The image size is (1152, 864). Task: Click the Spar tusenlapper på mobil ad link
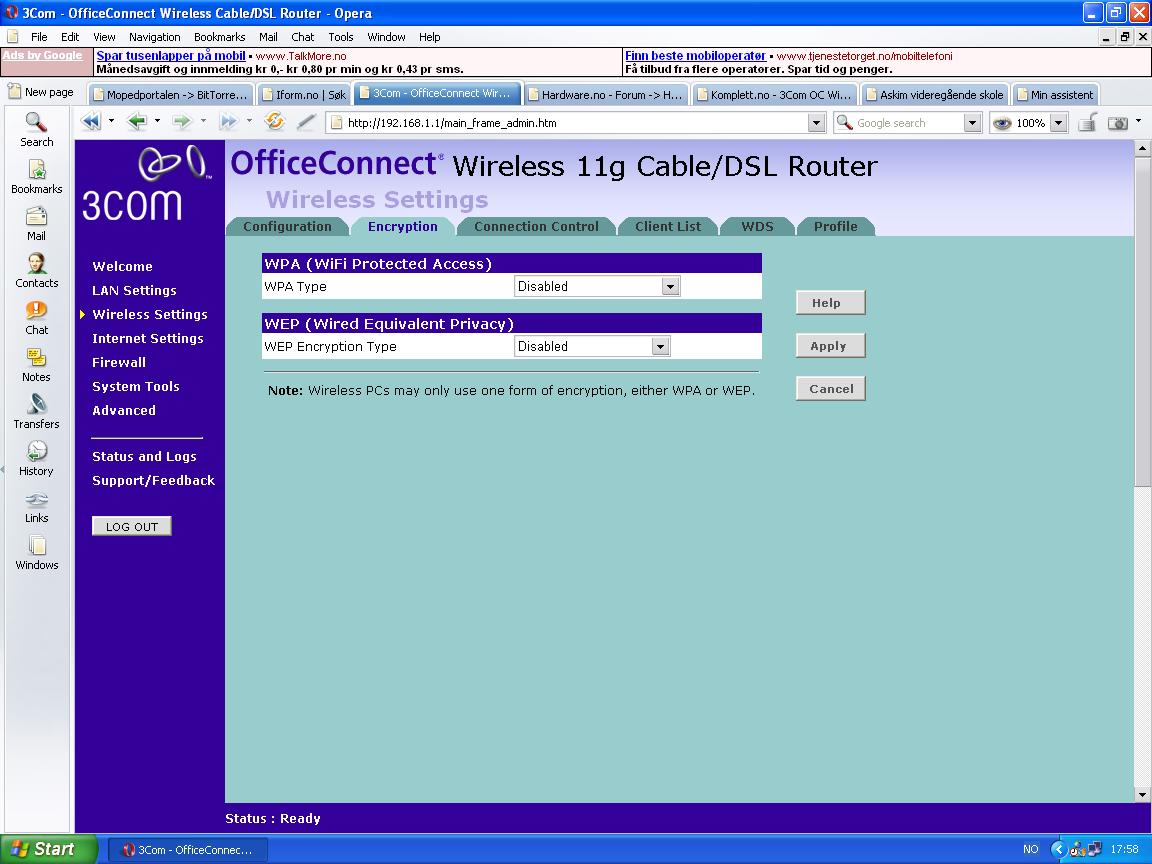171,56
